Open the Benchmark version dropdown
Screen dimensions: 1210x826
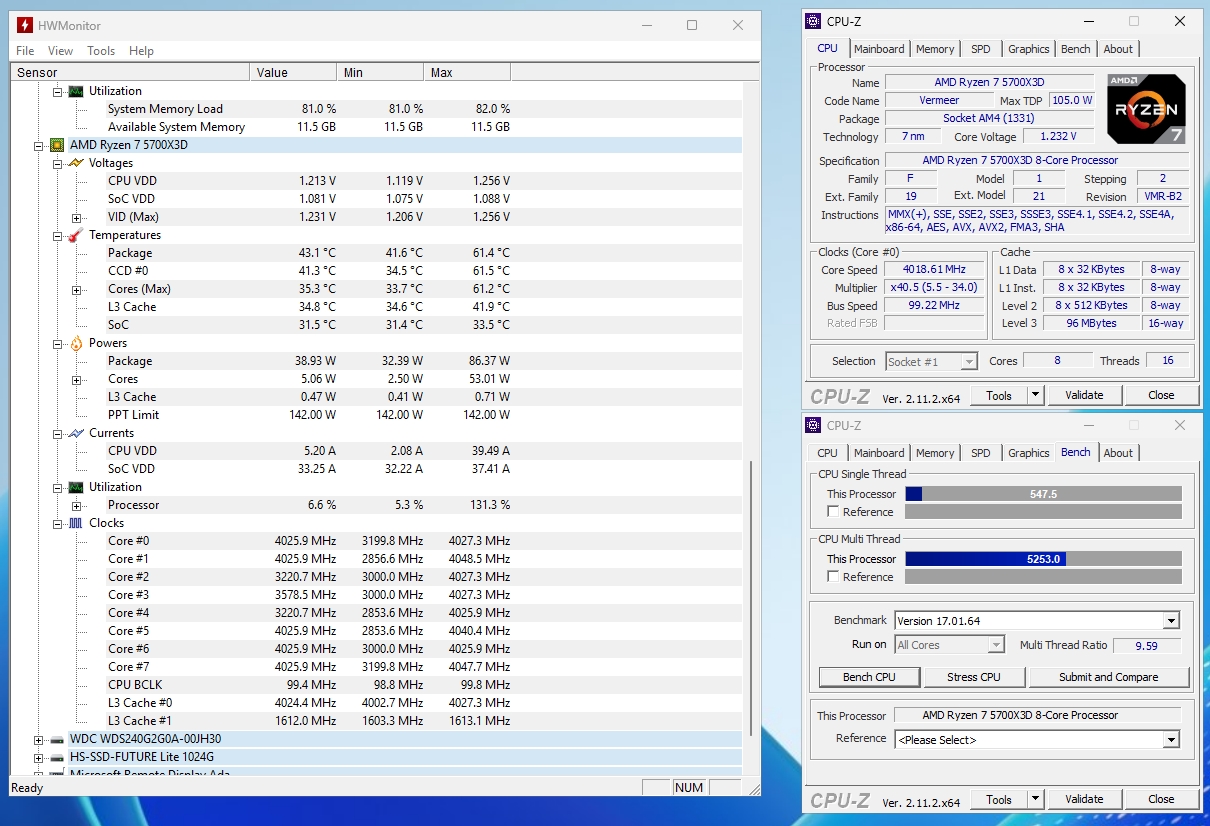(x=1171, y=621)
